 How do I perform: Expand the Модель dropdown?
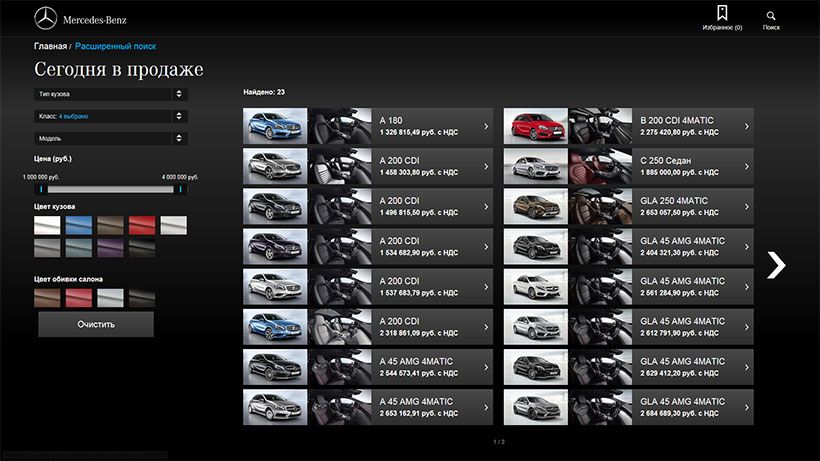point(110,138)
